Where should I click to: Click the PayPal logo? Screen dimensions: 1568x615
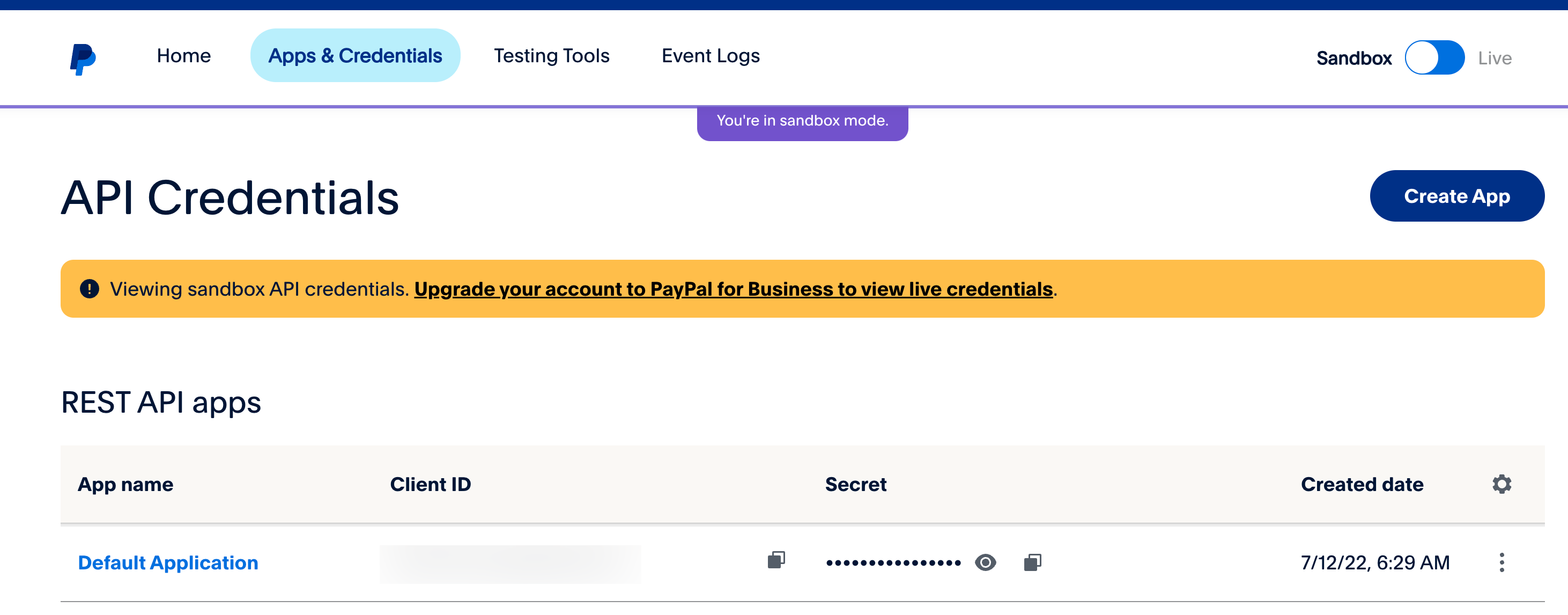point(83,56)
